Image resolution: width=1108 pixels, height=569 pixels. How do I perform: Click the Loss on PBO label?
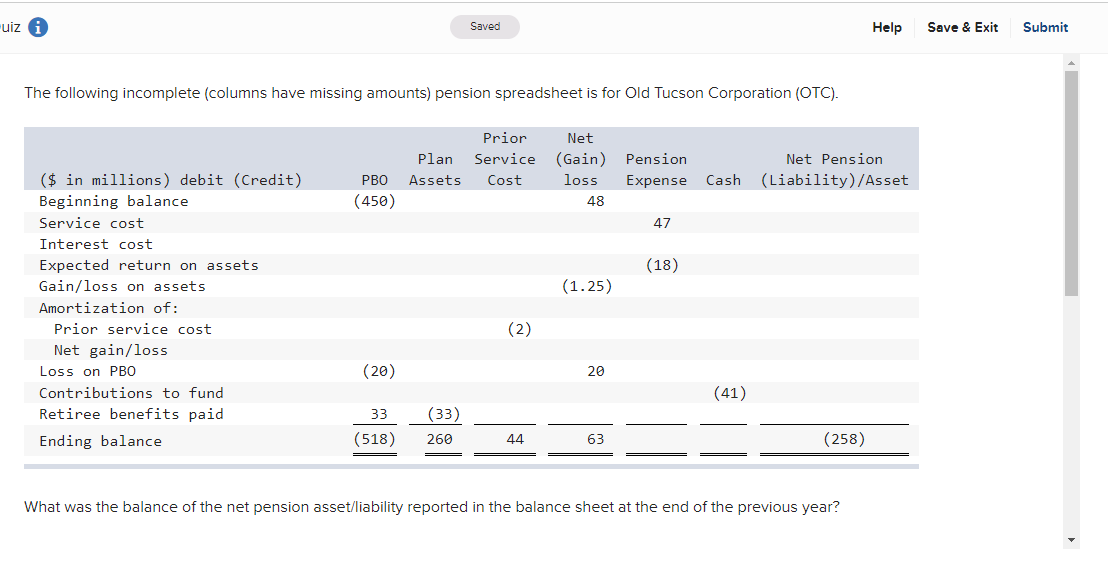tap(88, 372)
